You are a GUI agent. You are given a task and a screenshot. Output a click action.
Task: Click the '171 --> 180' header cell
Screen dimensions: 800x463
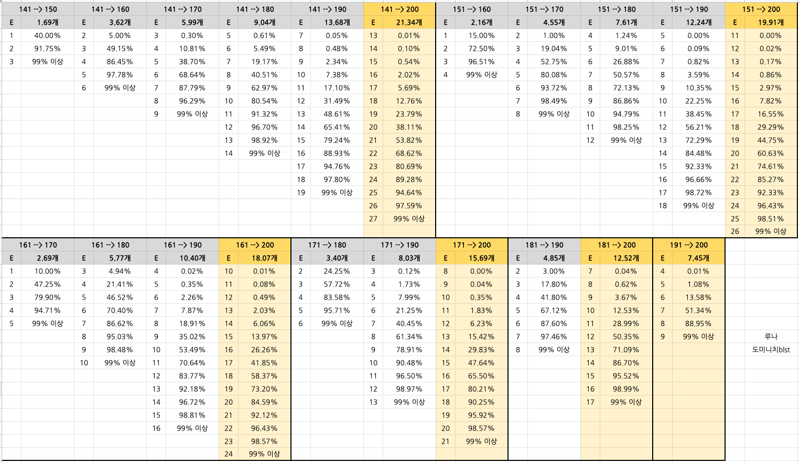coord(327,245)
